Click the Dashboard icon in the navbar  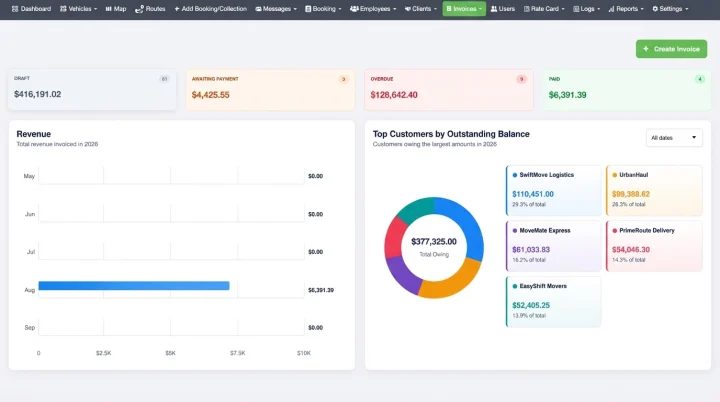point(15,9)
